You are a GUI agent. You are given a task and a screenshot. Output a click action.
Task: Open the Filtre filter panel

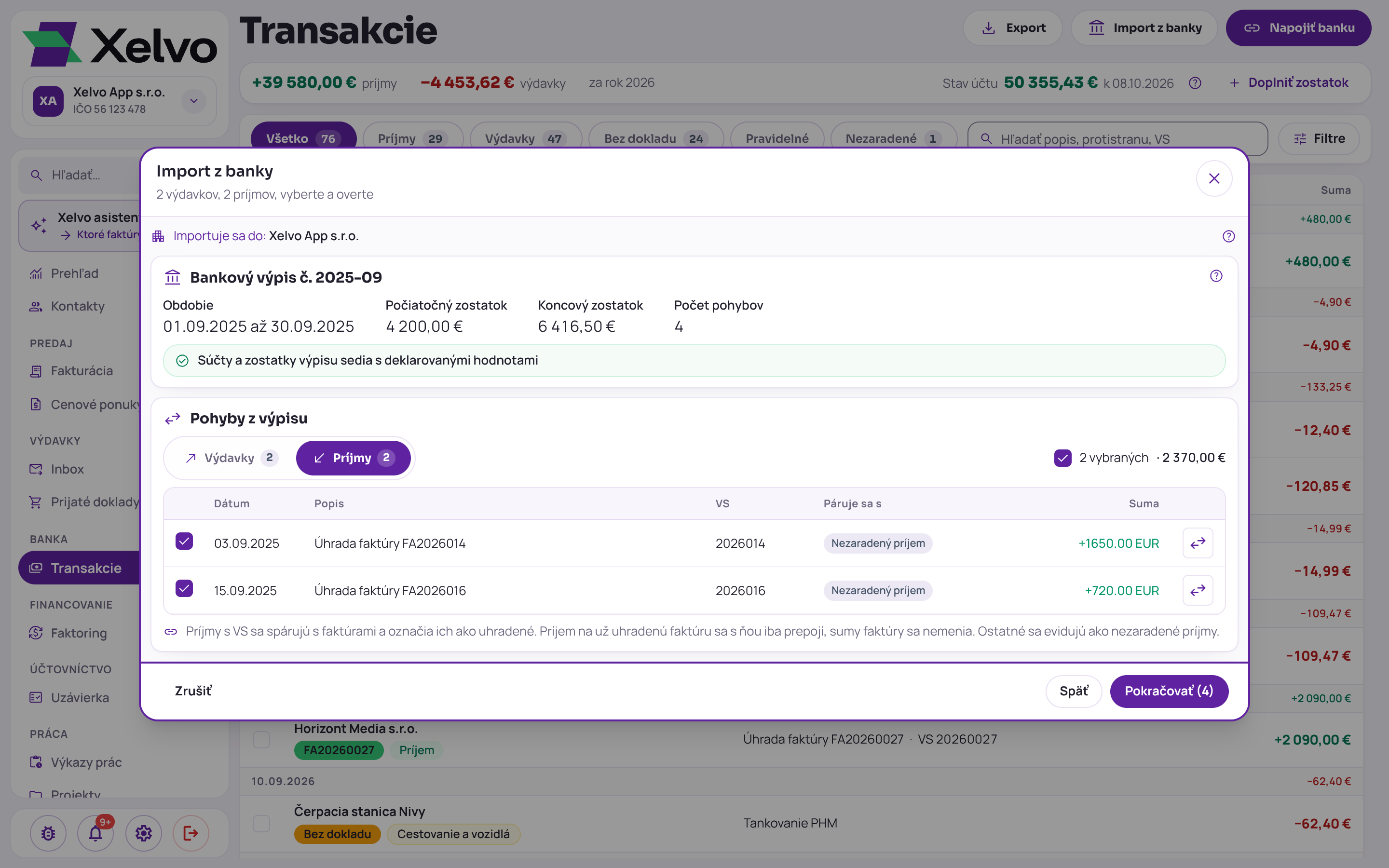click(1319, 138)
